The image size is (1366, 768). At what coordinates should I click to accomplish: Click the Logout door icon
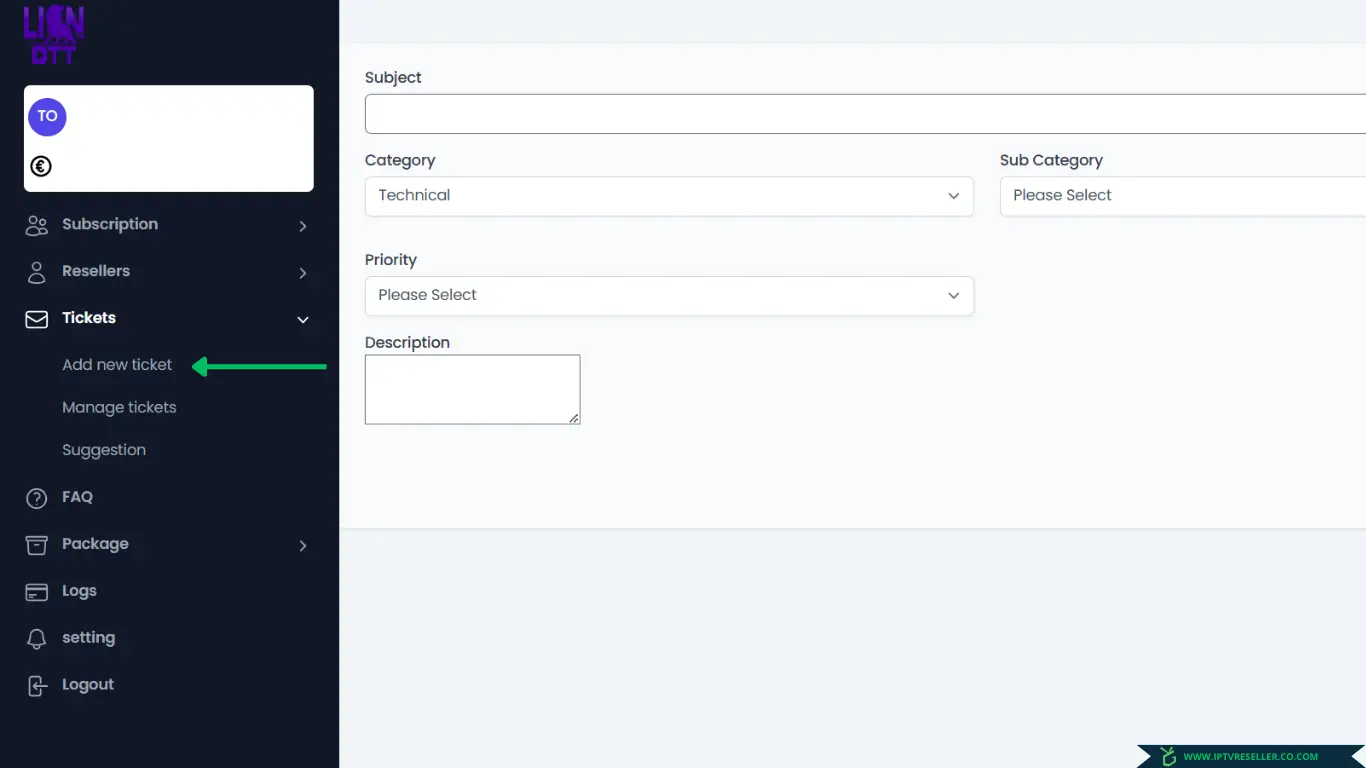point(37,686)
